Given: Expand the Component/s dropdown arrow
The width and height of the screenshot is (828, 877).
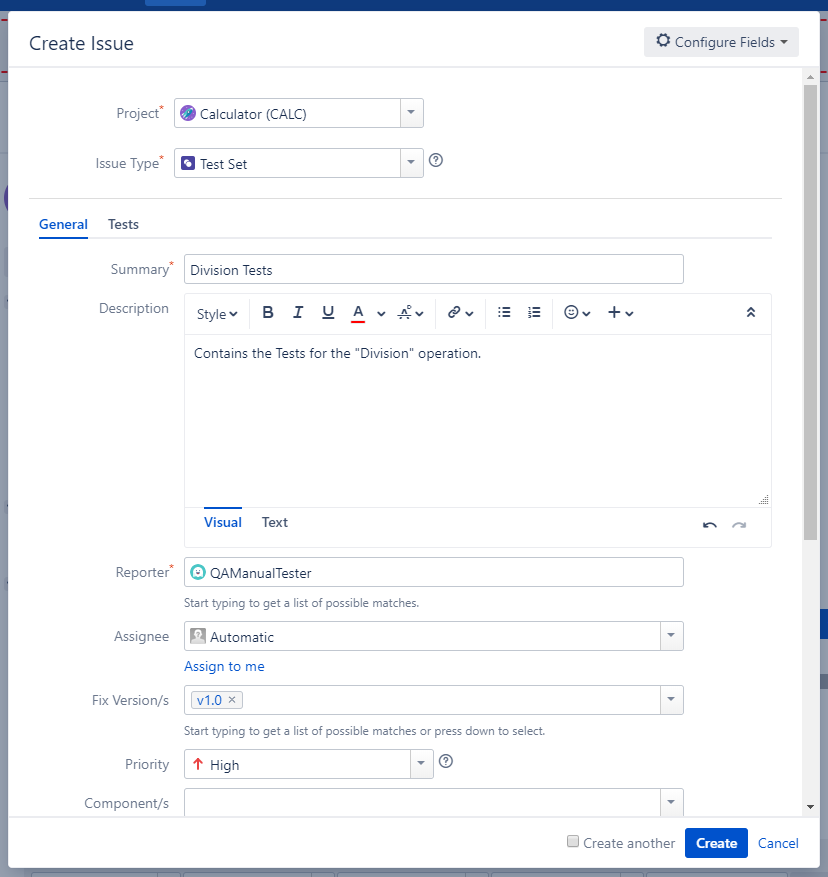Looking at the screenshot, I should [671, 803].
